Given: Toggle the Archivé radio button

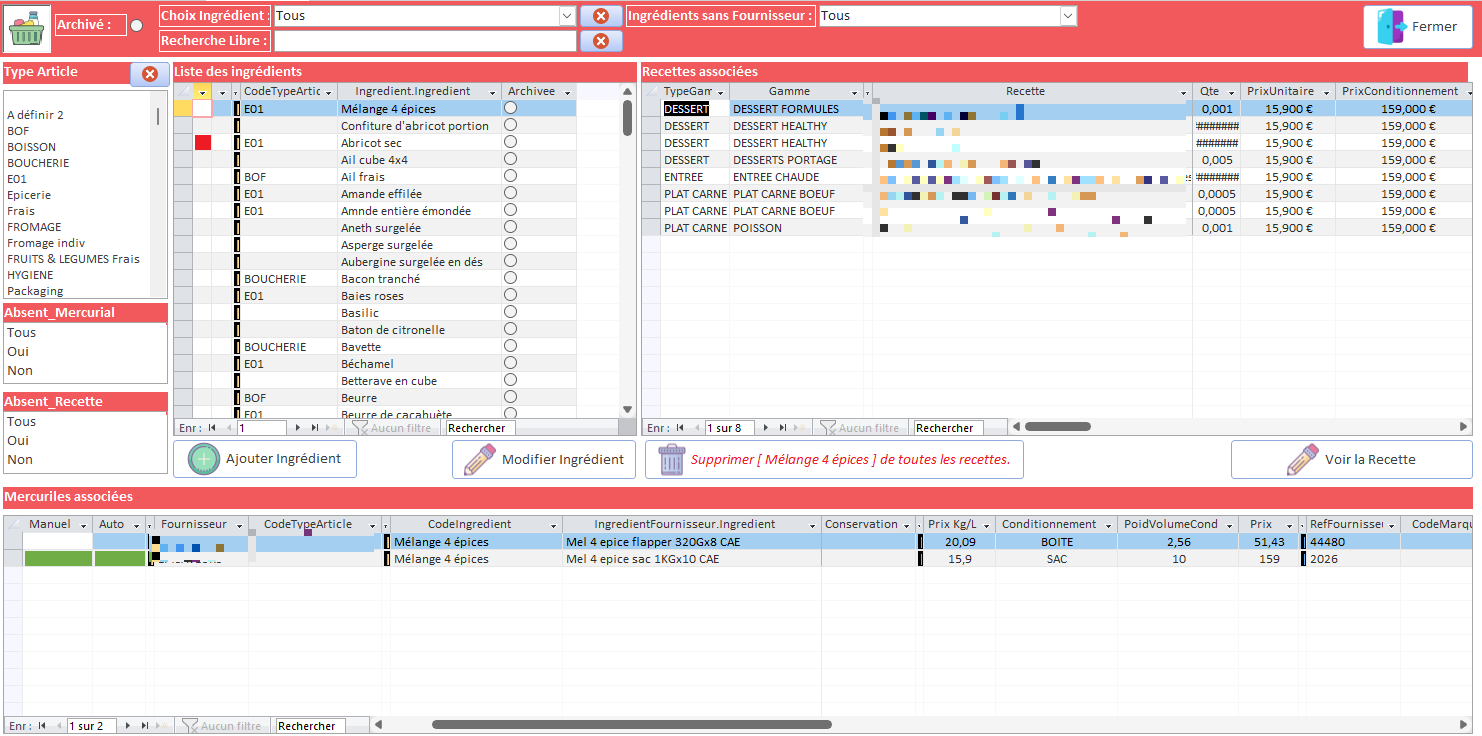Looking at the screenshot, I should pyautogui.click(x=137, y=26).
